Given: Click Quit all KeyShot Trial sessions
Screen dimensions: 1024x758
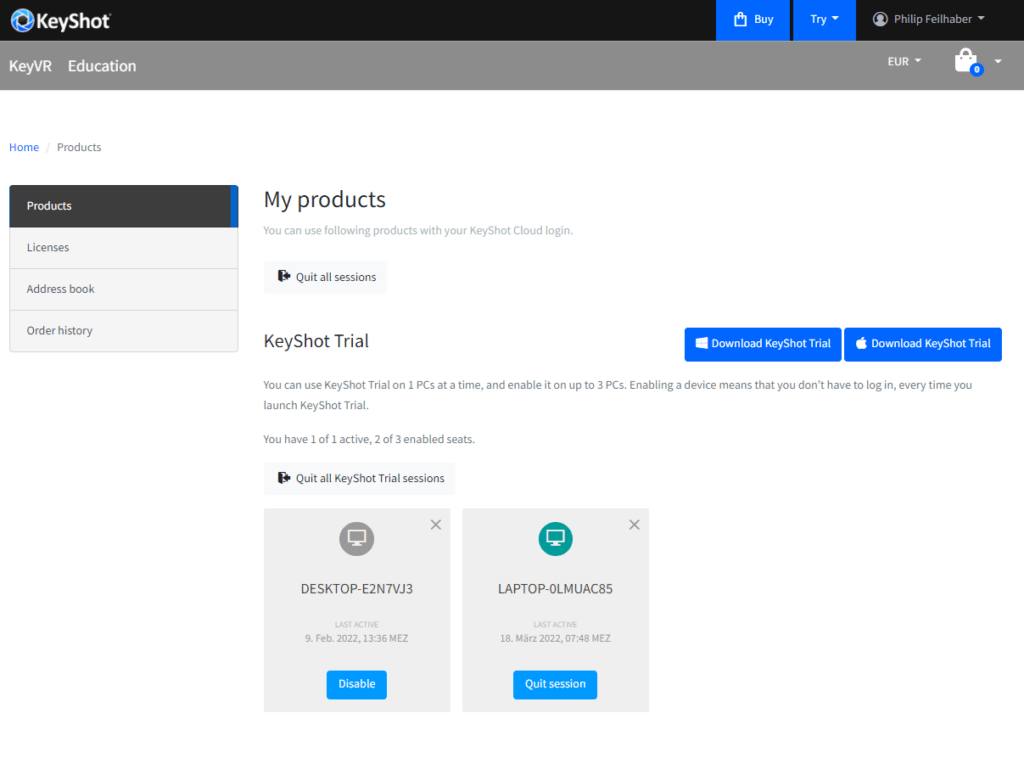Looking at the screenshot, I should pos(360,479).
